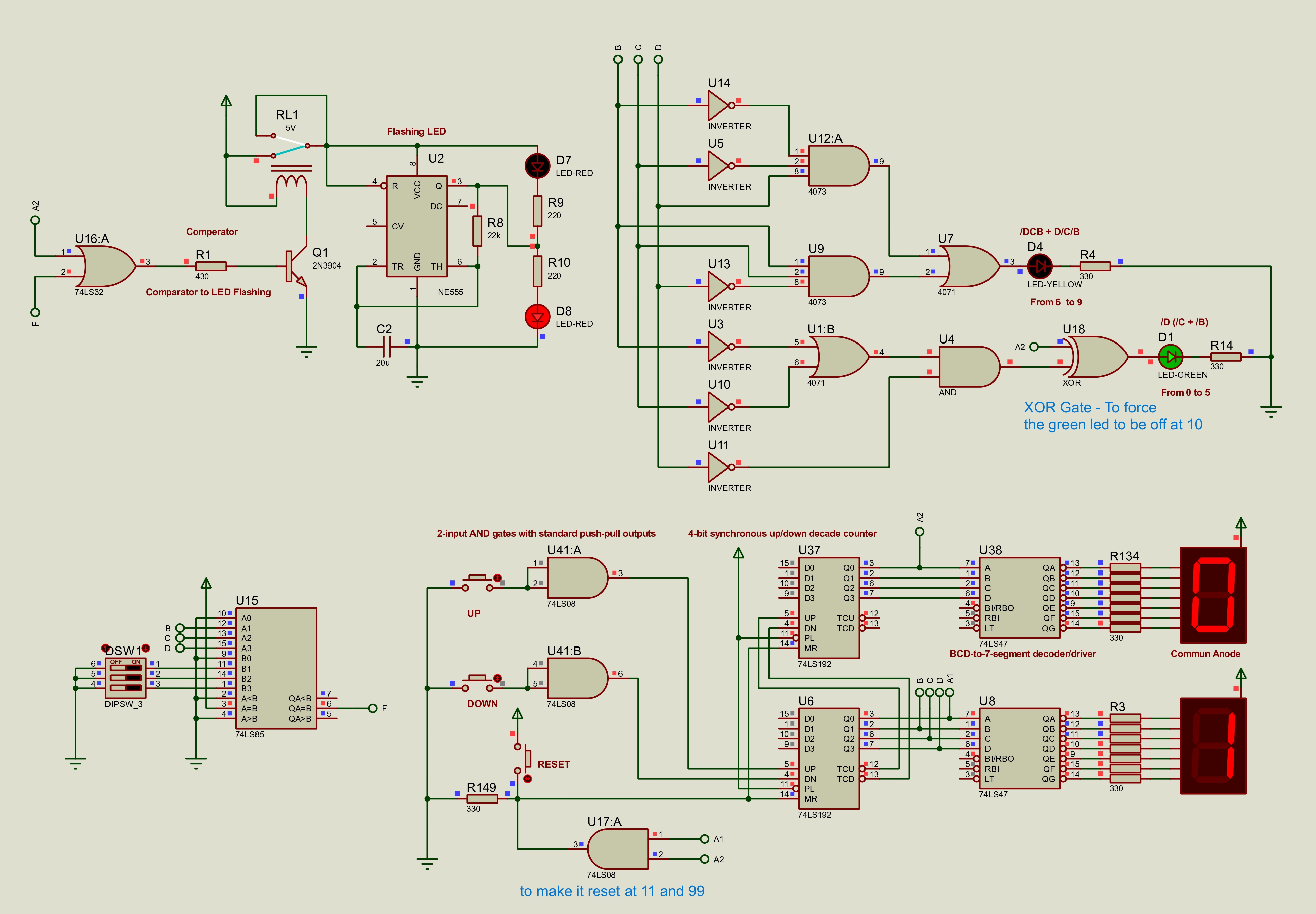The height and width of the screenshot is (914, 1316).
Task: Toggle the RESET button red latch marker
Action: pyautogui.click(x=527, y=779)
